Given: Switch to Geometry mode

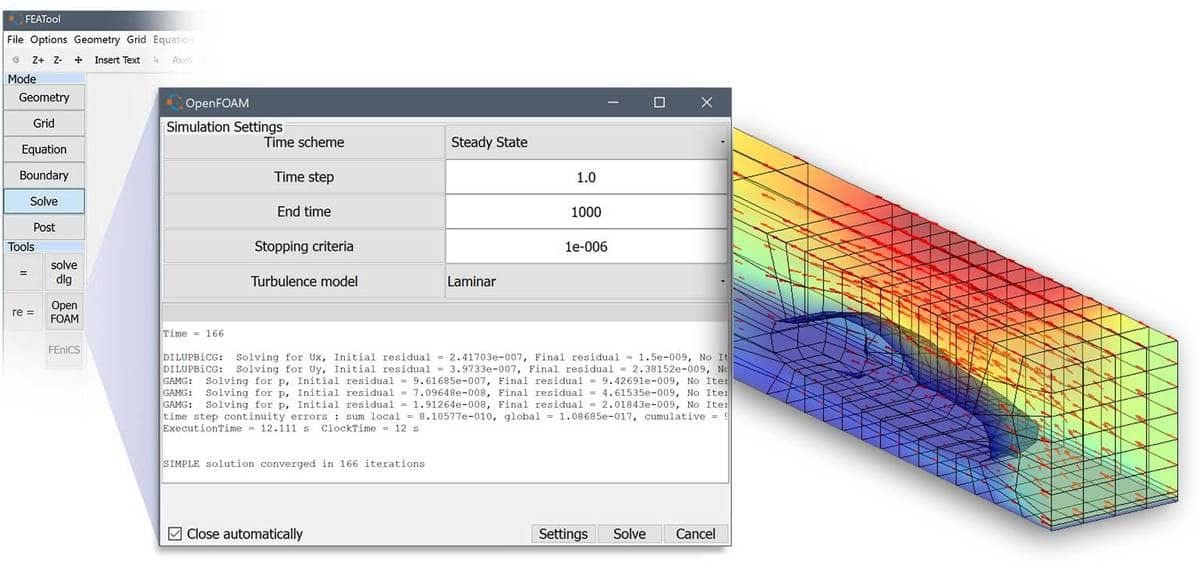Looking at the screenshot, I should pos(44,98).
